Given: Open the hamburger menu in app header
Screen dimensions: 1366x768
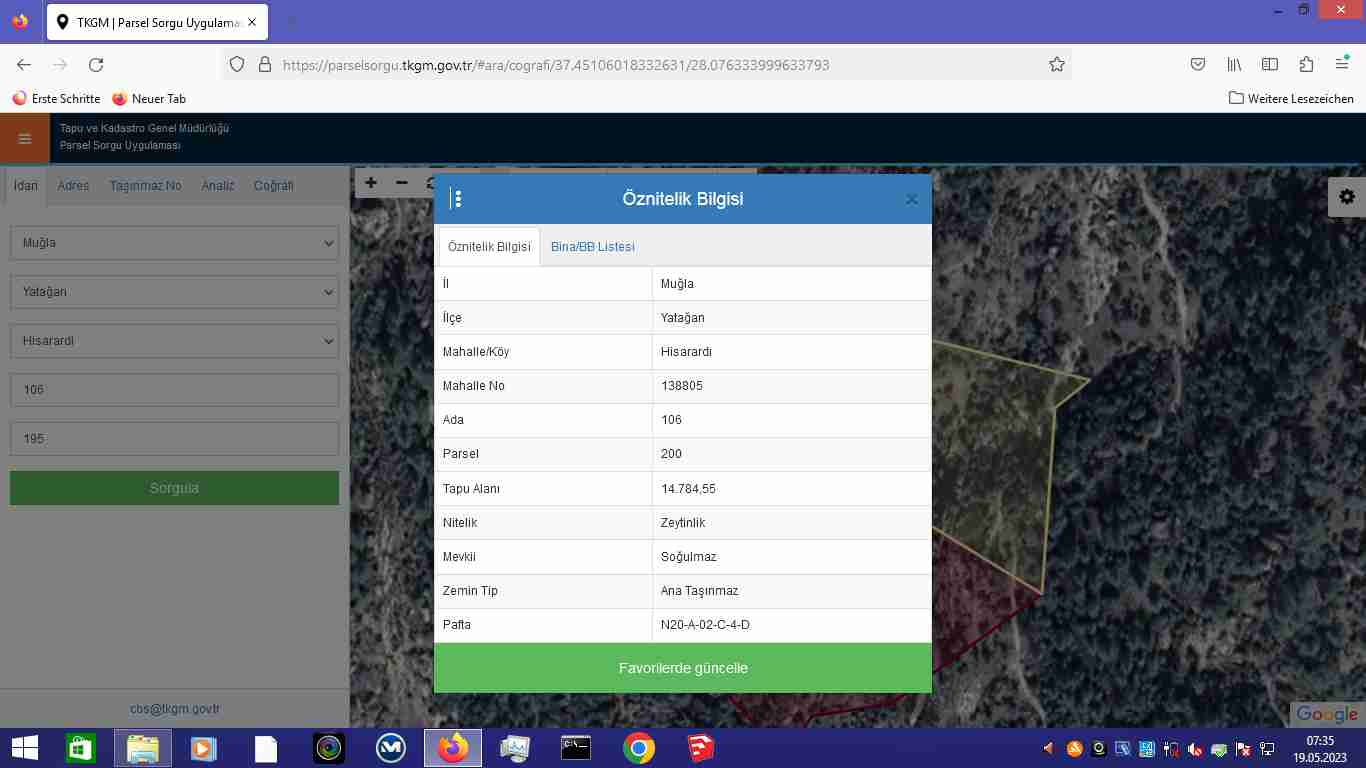Looking at the screenshot, I should tap(25, 139).
